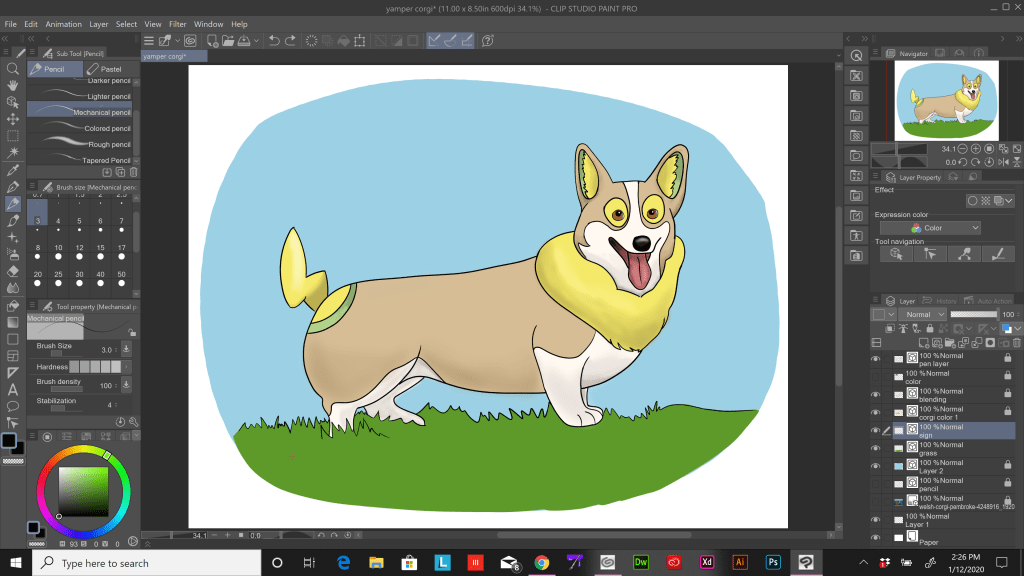This screenshot has width=1024, height=576.
Task: Select the Text tool
Action: pos(12,390)
